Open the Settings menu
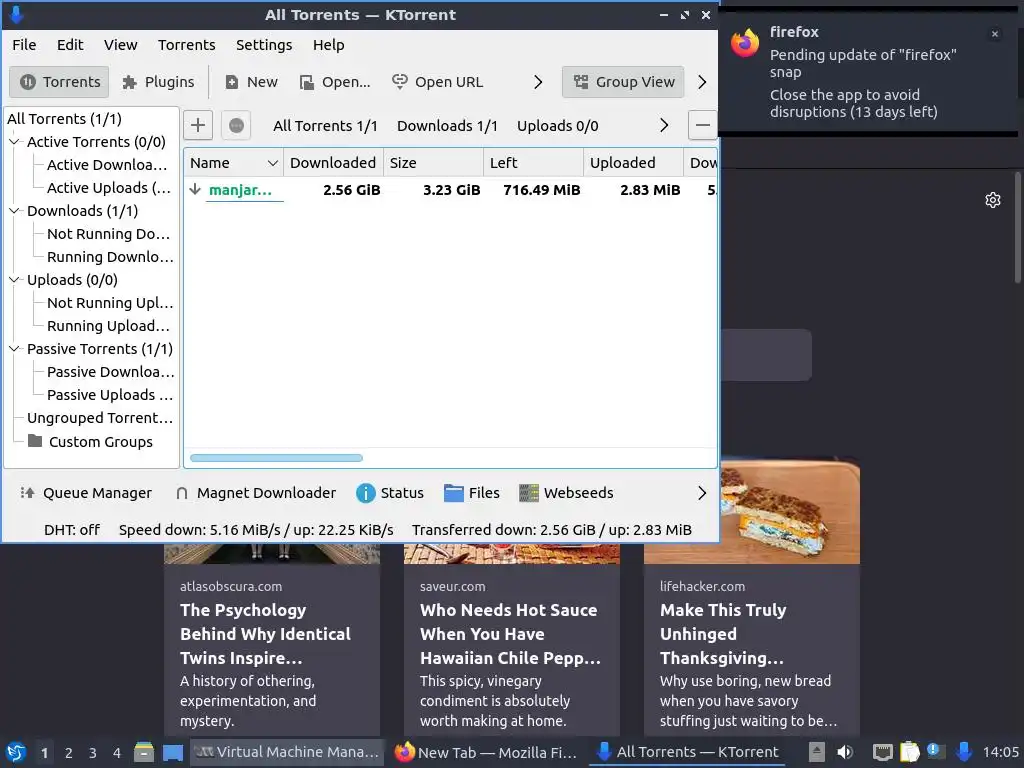This screenshot has height=768, width=1024. pyautogui.click(x=264, y=45)
